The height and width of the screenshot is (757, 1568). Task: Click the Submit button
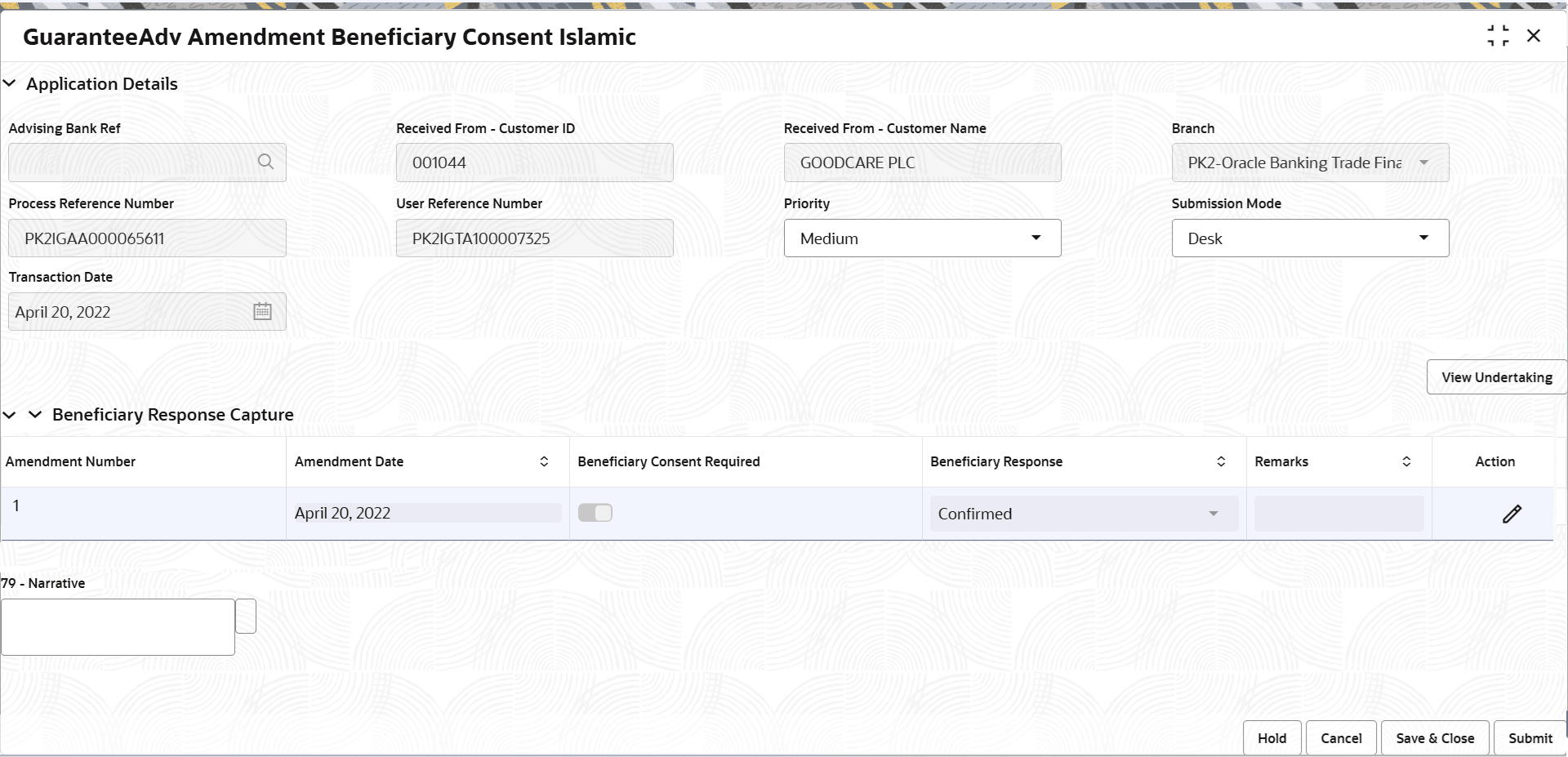(x=1530, y=738)
